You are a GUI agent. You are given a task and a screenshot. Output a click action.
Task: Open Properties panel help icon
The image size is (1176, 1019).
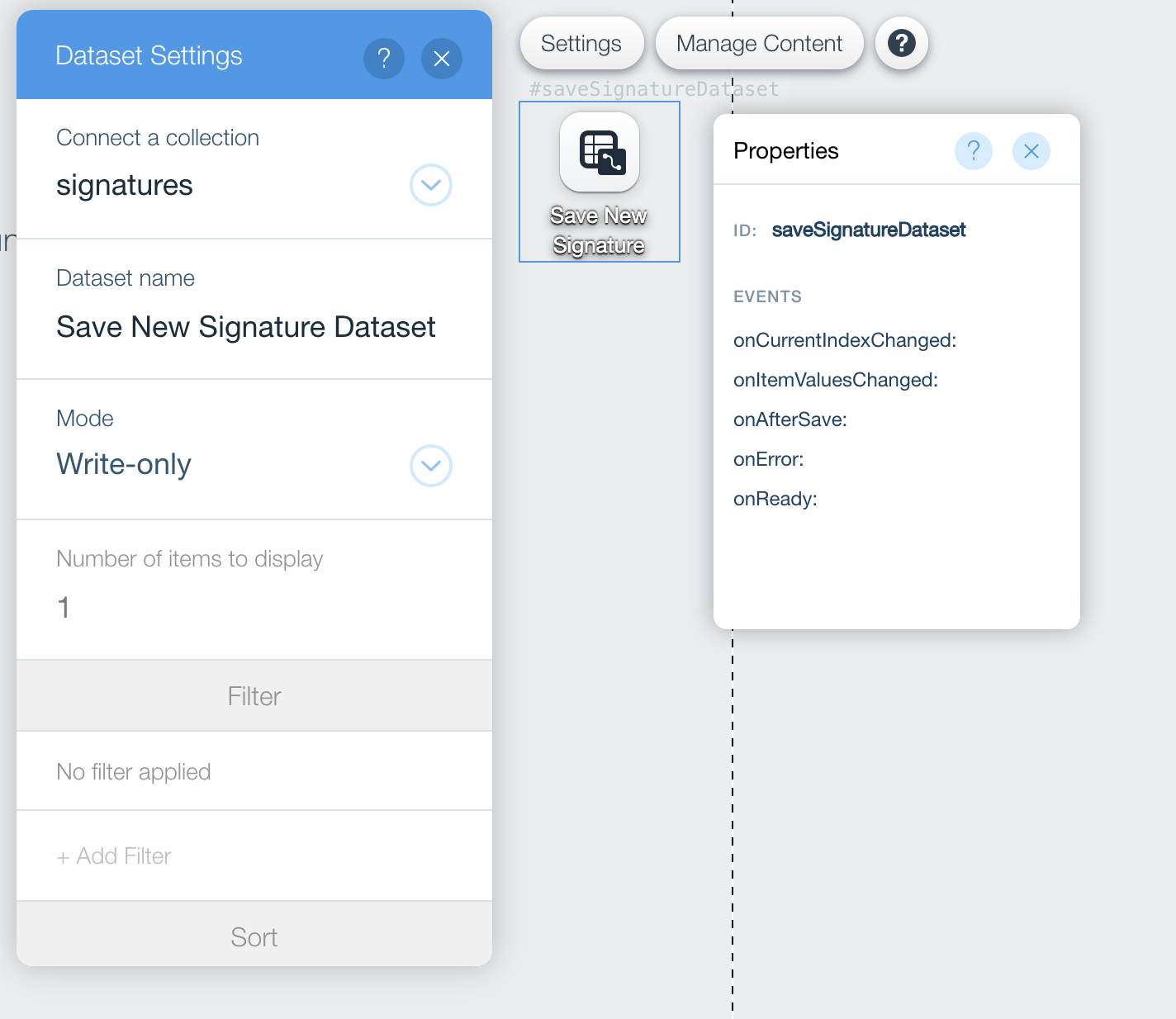[x=974, y=151]
